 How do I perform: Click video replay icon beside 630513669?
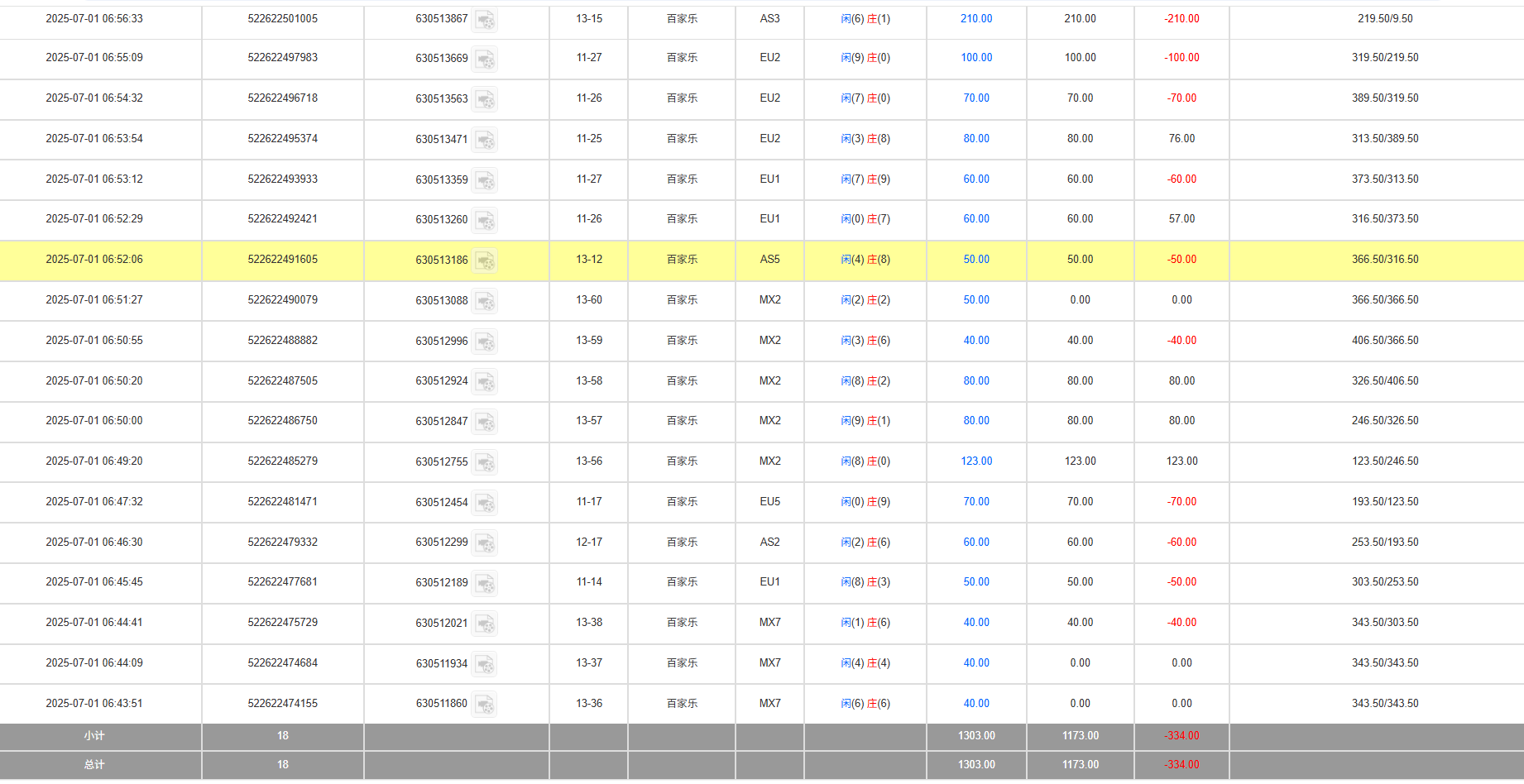pos(485,60)
